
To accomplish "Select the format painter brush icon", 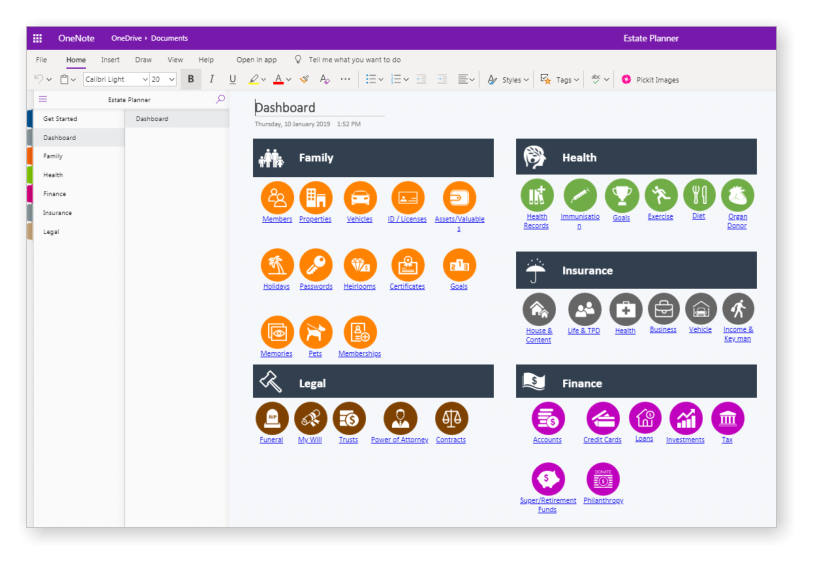I will coord(304,79).
